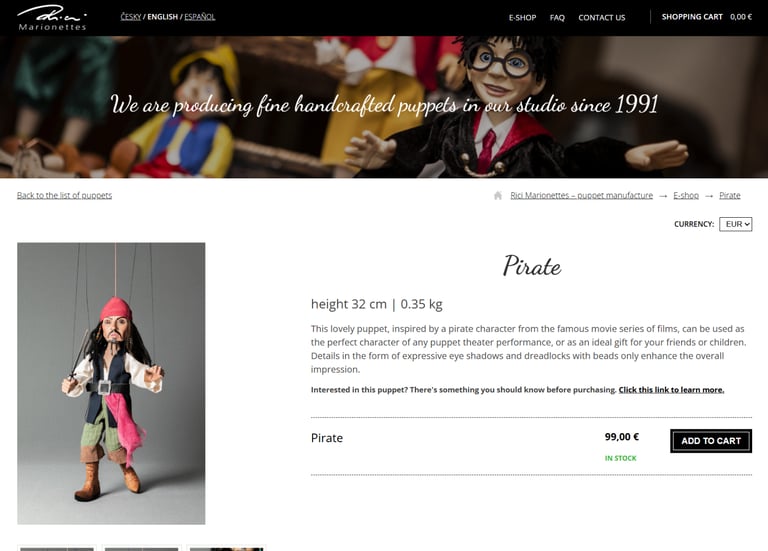The height and width of the screenshot is (551, 768).
Task: Add the Pirate puppet to cart
Action: pyautogui.click(x=711, y=441)
